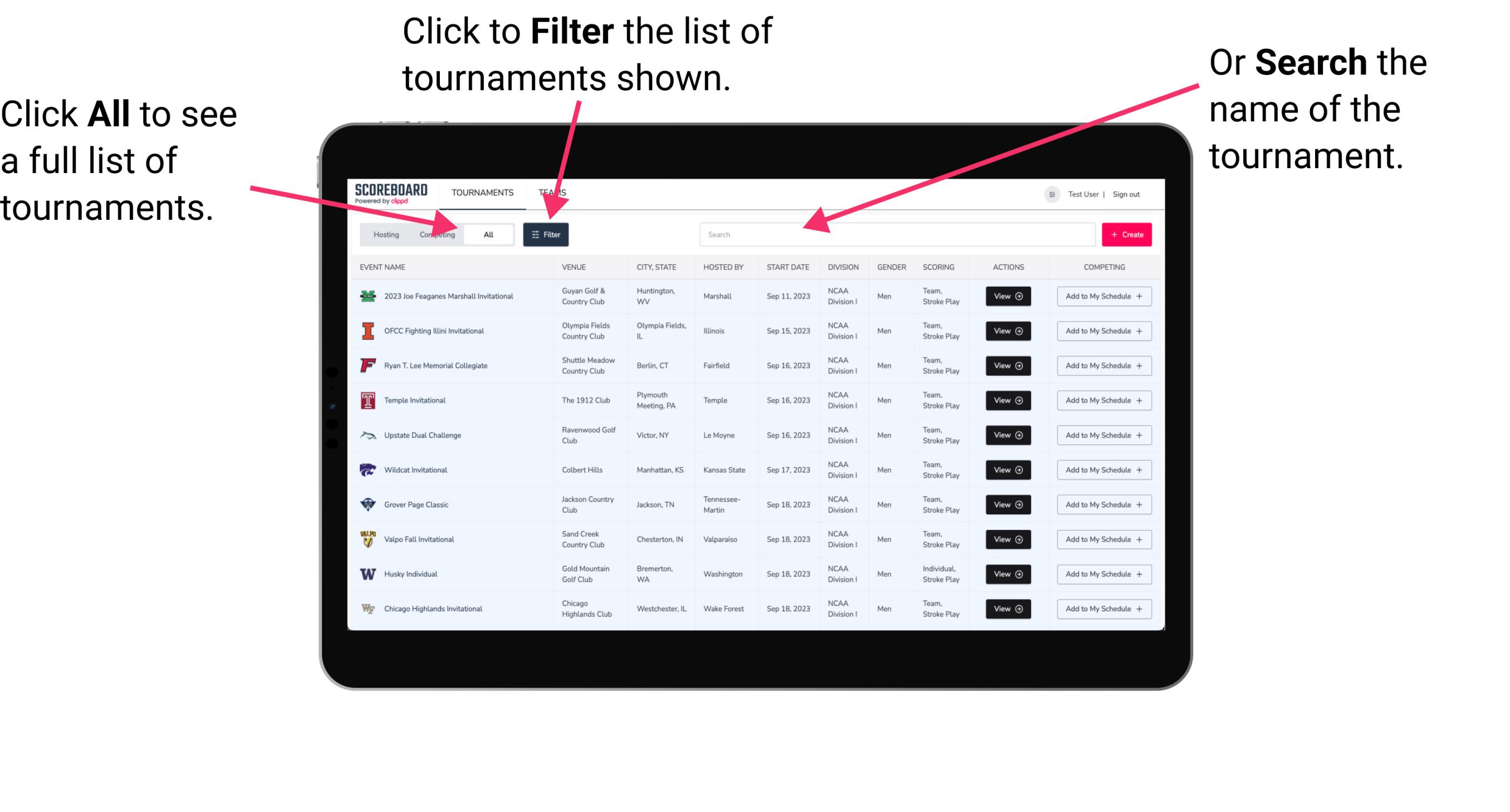This screenshot has height=812, width=1510.
Task: Expand Grover Page Classic event details
Action: pyautogui.click(x=1007, y=504)
